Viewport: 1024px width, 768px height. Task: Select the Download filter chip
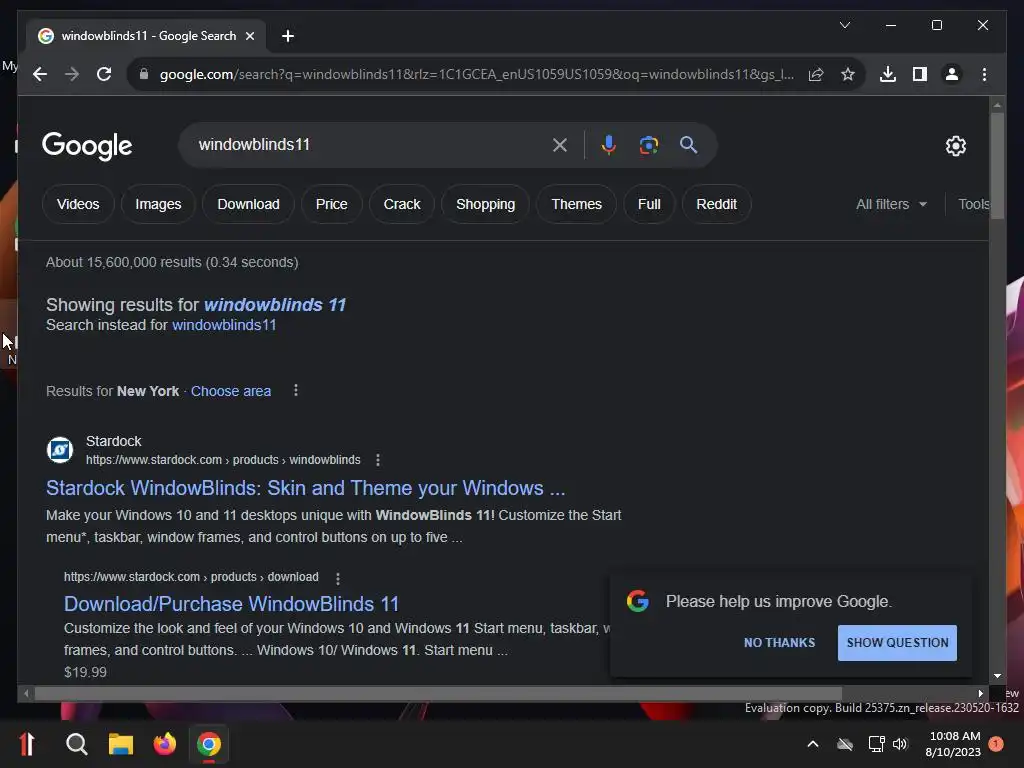[248, 204]
